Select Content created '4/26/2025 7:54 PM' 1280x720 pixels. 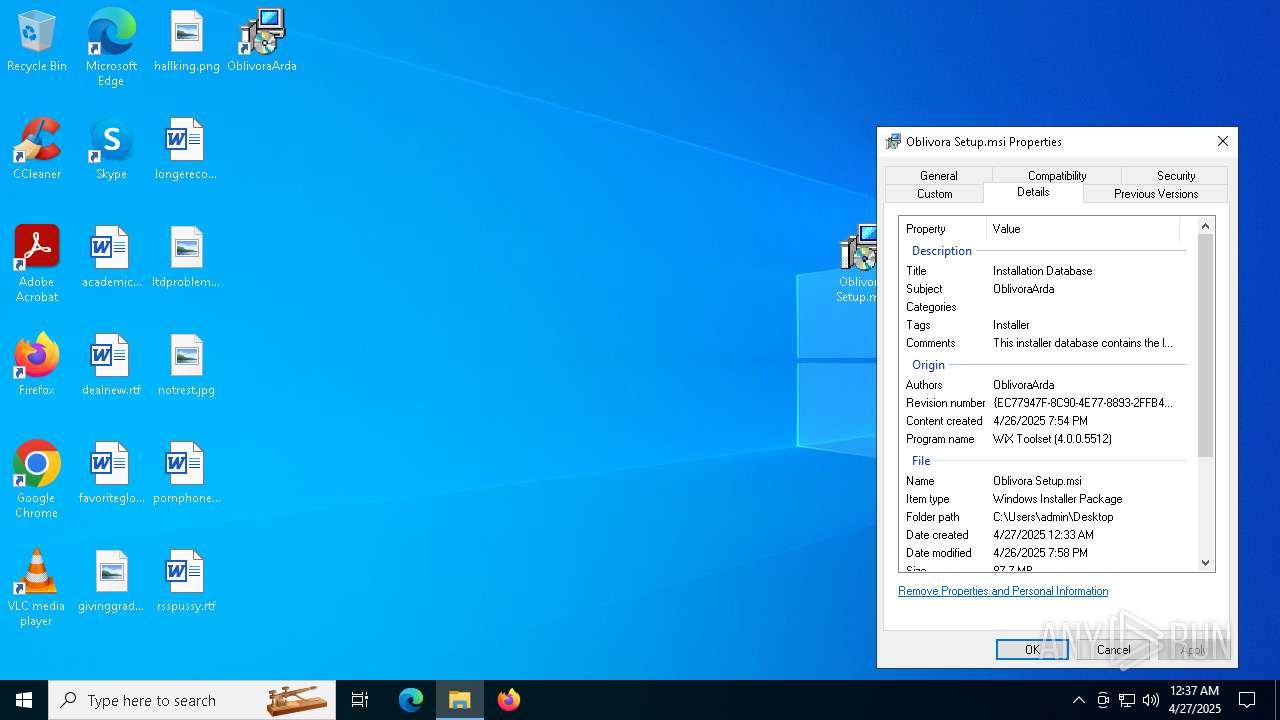tap(1040, 421)
